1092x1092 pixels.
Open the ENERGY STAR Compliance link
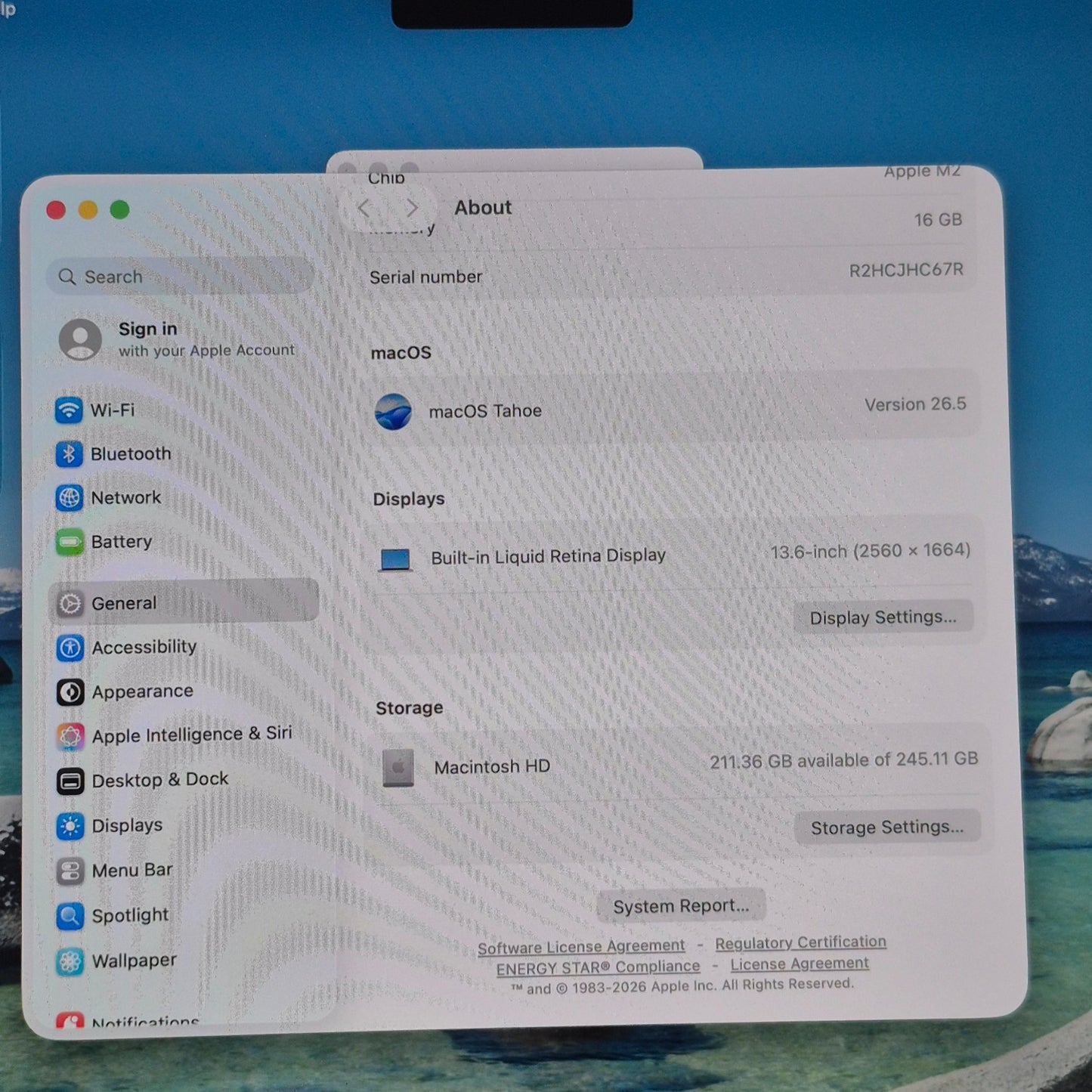(x=598, y=967)
